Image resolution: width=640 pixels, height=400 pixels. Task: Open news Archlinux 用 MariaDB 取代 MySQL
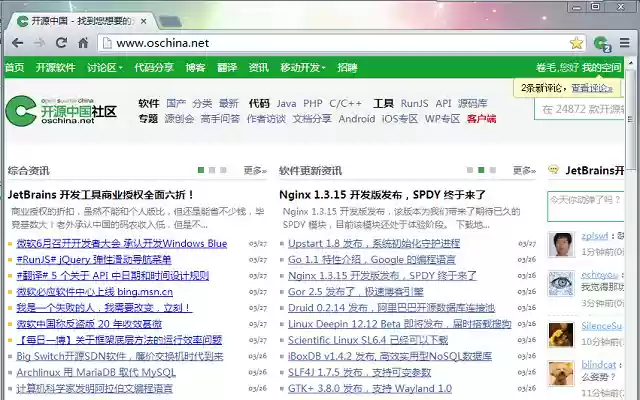96,372
